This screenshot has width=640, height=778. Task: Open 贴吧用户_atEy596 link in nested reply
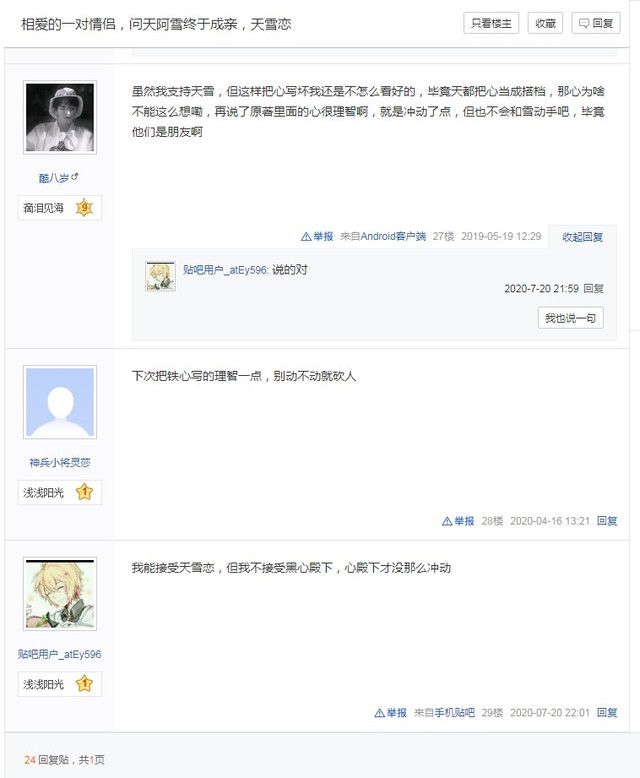tap(226, 269)
